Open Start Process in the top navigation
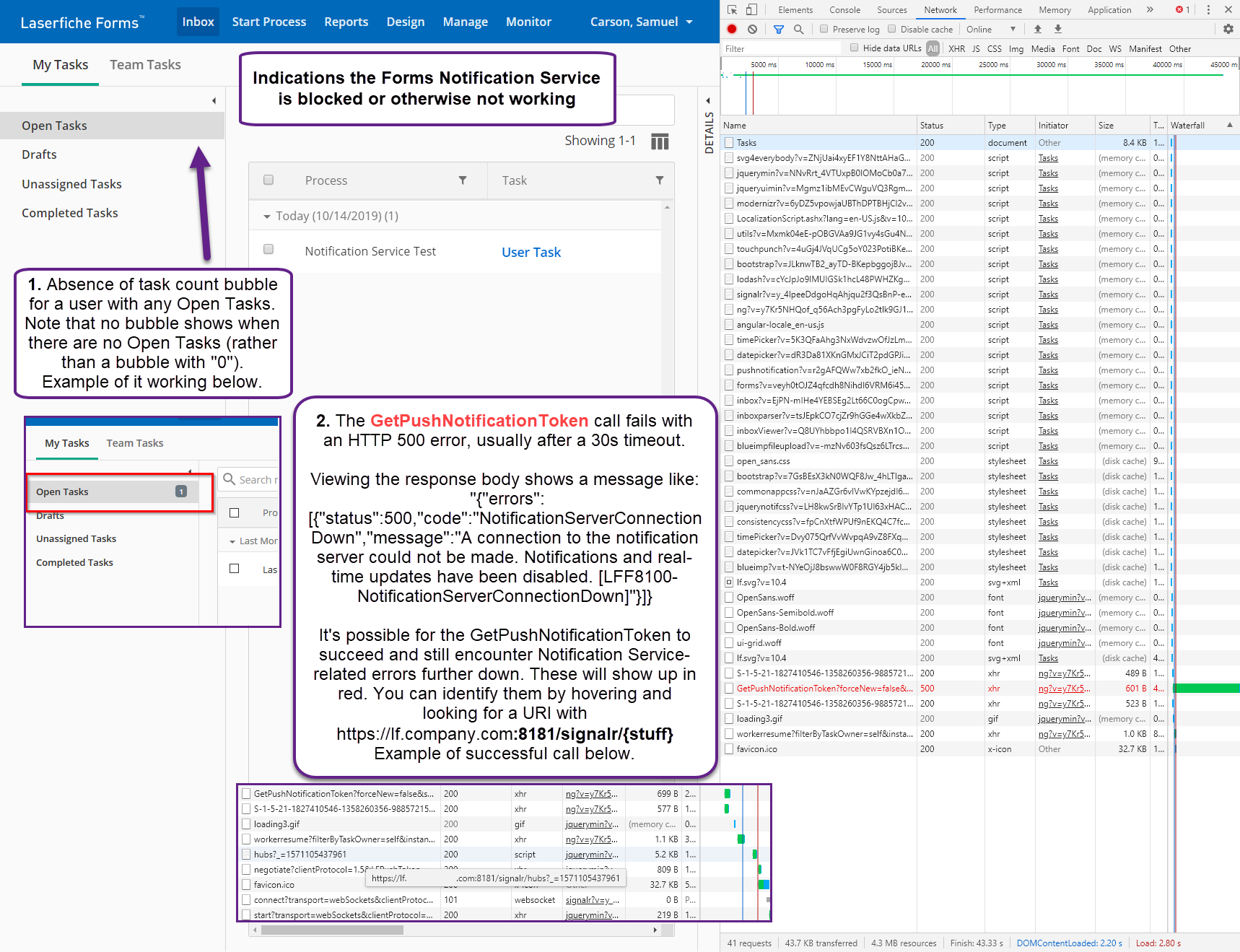 [269, 22]
